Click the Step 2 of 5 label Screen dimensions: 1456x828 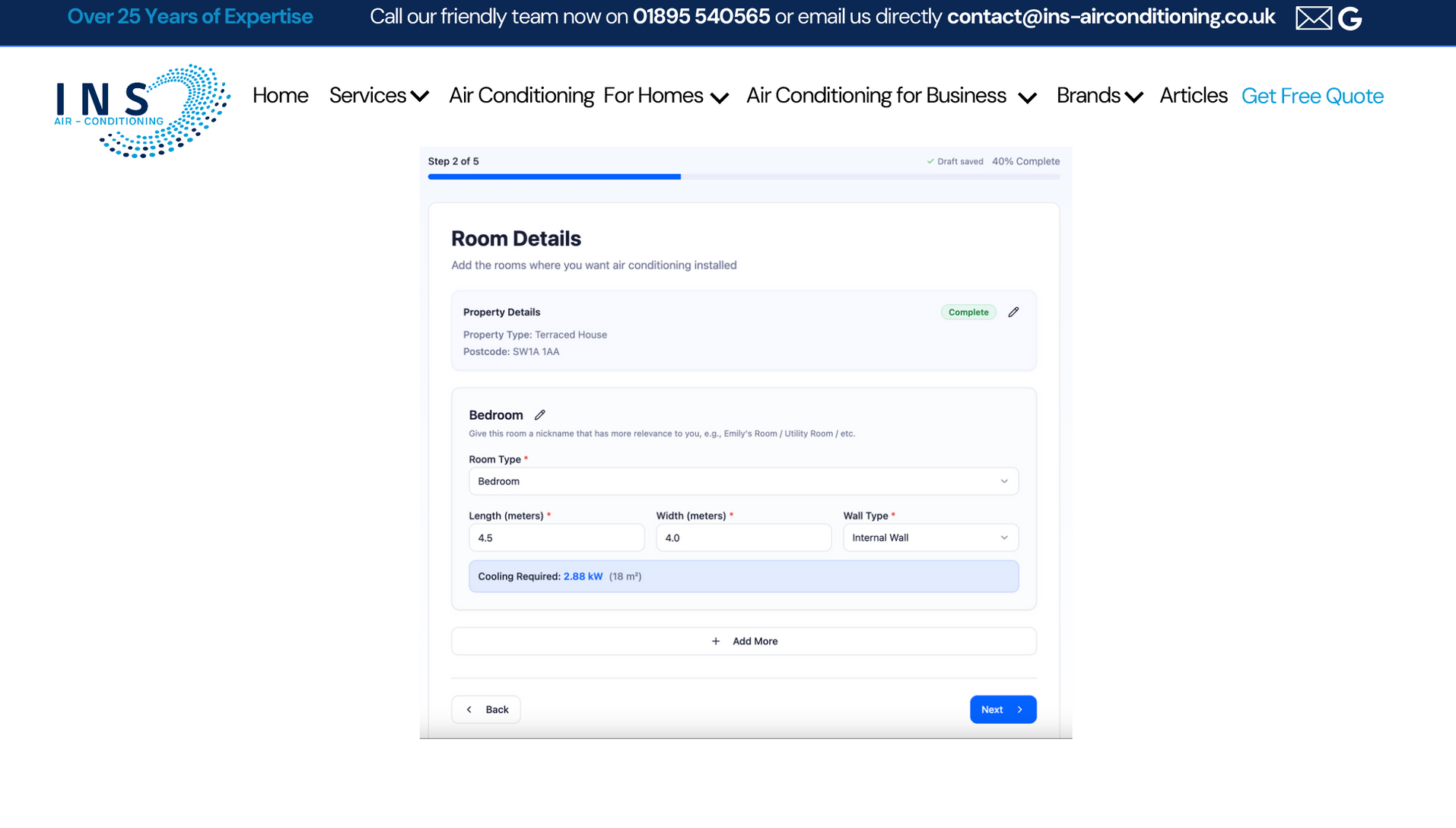453,162
